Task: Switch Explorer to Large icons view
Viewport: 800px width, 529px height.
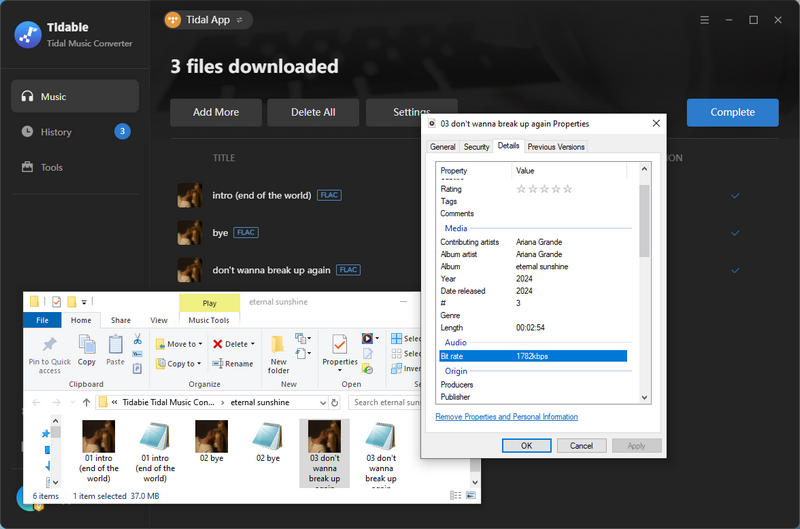Action: 471,495
